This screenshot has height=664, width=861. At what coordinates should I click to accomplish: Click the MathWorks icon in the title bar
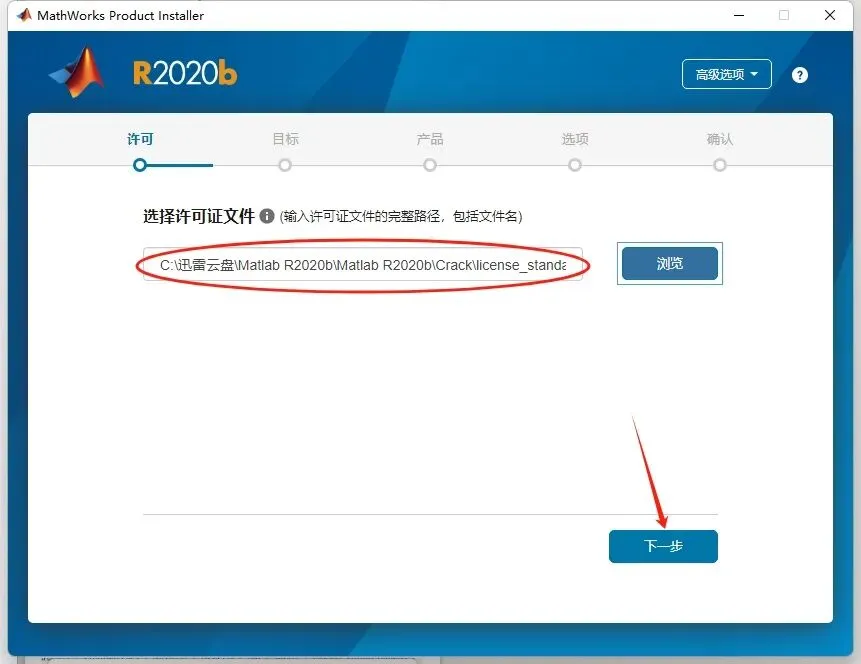(24, 15)
